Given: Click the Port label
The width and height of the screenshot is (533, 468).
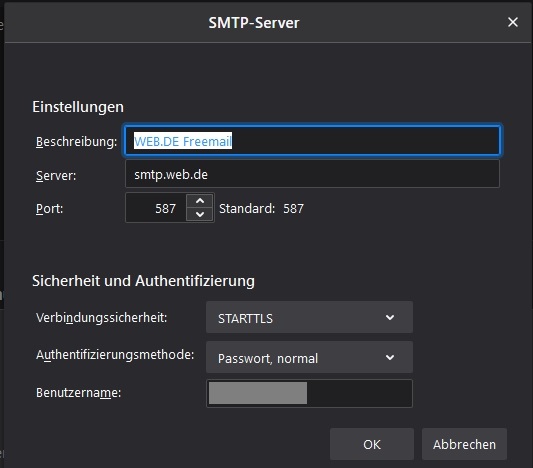Looking at the screenshot, I should coord(50,208).
